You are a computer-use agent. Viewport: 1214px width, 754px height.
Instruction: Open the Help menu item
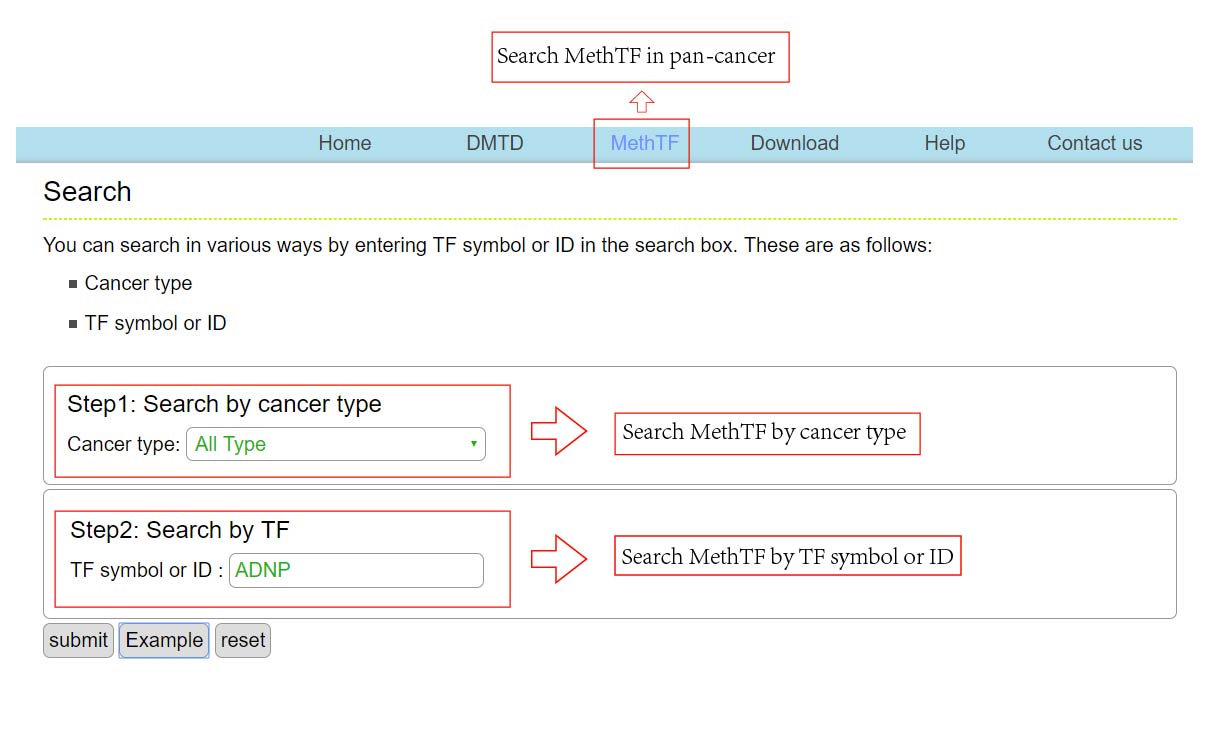click(944, 143)
